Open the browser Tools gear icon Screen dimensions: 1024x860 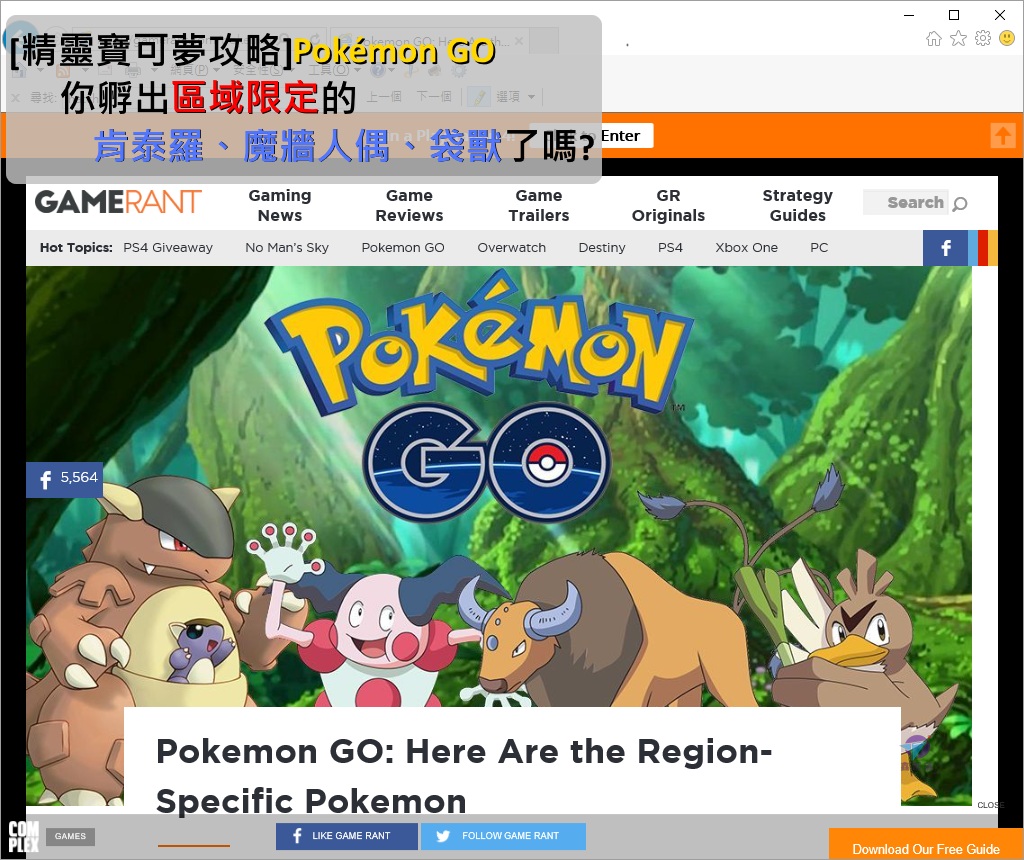pos(983,39)
